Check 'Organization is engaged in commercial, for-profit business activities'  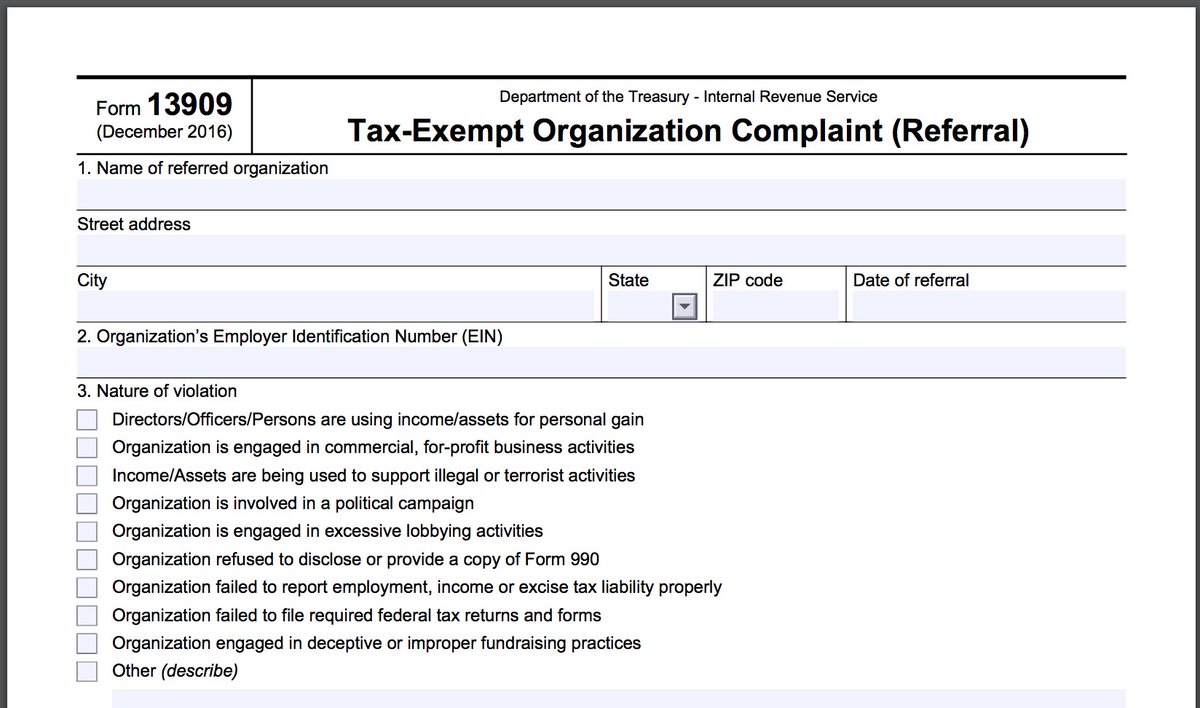(86, 447)
